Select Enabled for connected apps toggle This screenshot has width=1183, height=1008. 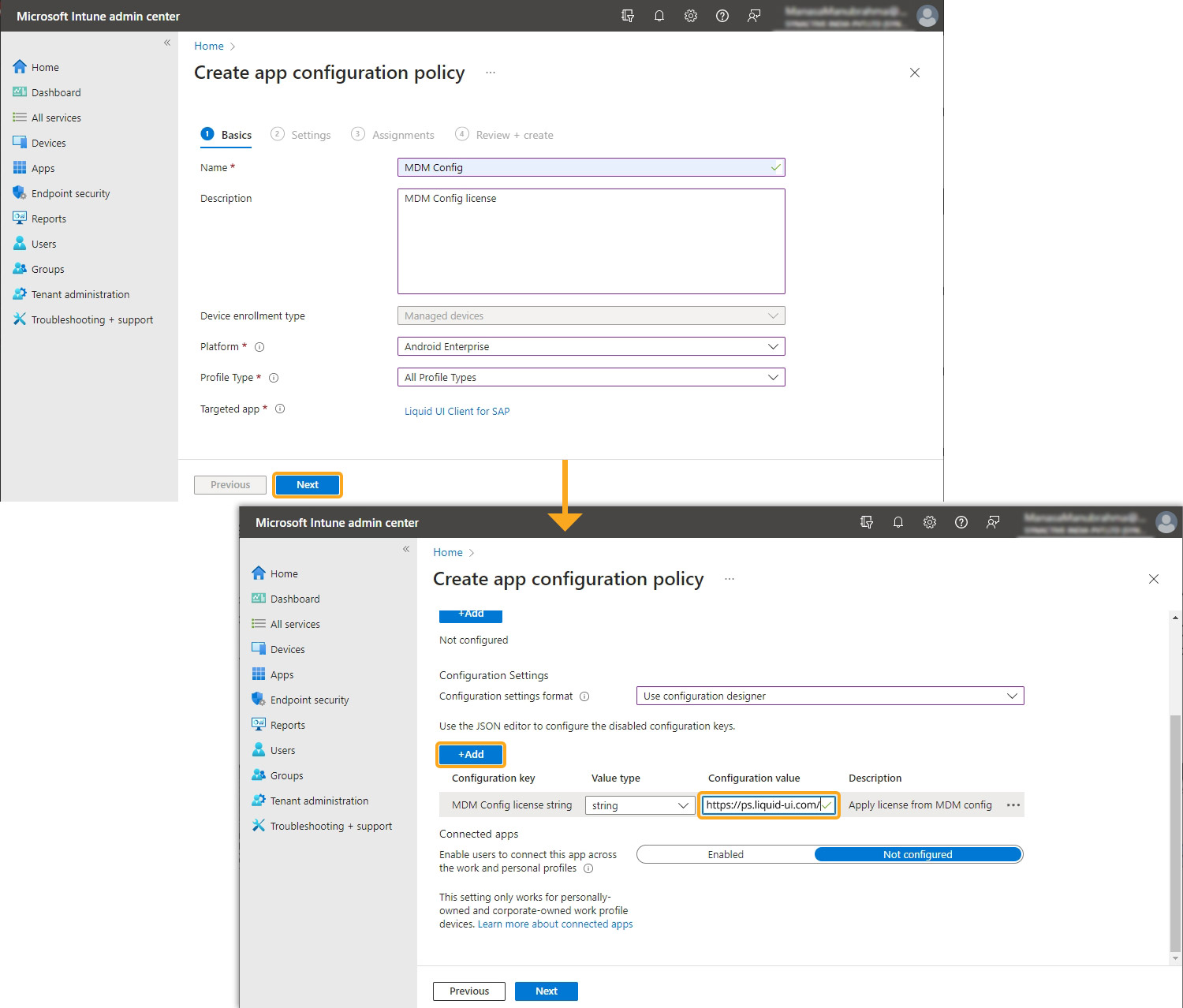[x=725, y=854]
